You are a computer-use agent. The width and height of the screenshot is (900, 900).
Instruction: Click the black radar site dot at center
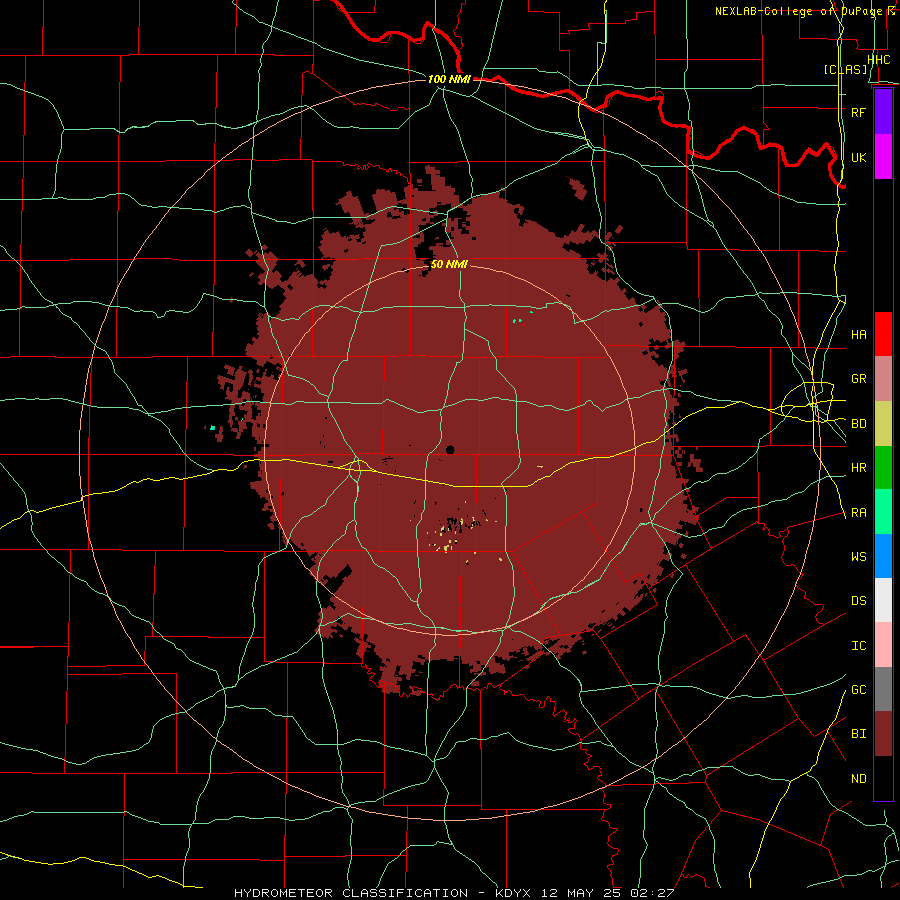point(450,449)
